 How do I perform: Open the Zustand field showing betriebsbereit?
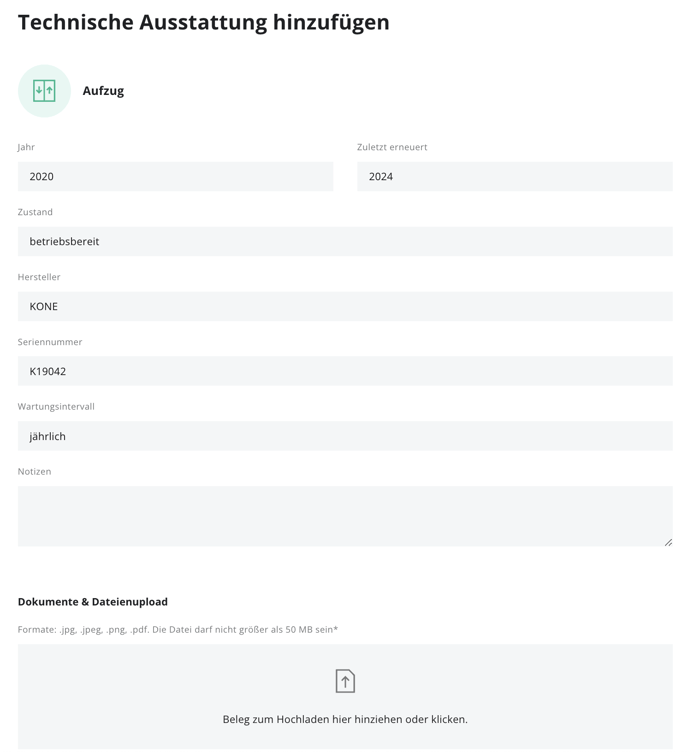tap(345, 241)
